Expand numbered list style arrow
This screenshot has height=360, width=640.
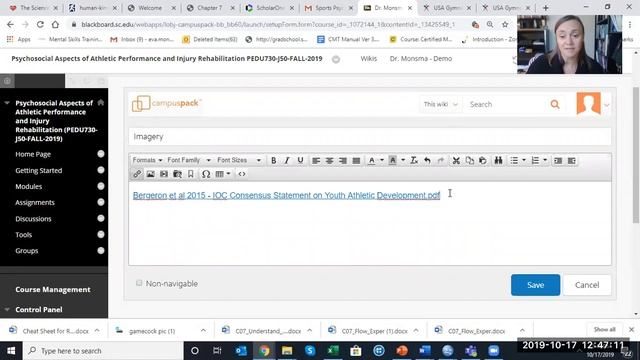click(x=545, y=160)
